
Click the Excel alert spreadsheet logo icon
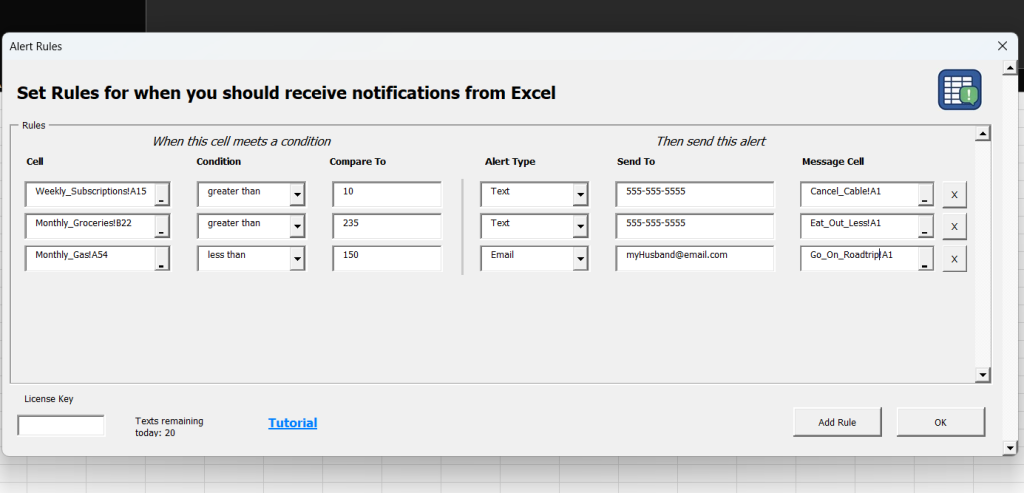click(x=959, y=90)
